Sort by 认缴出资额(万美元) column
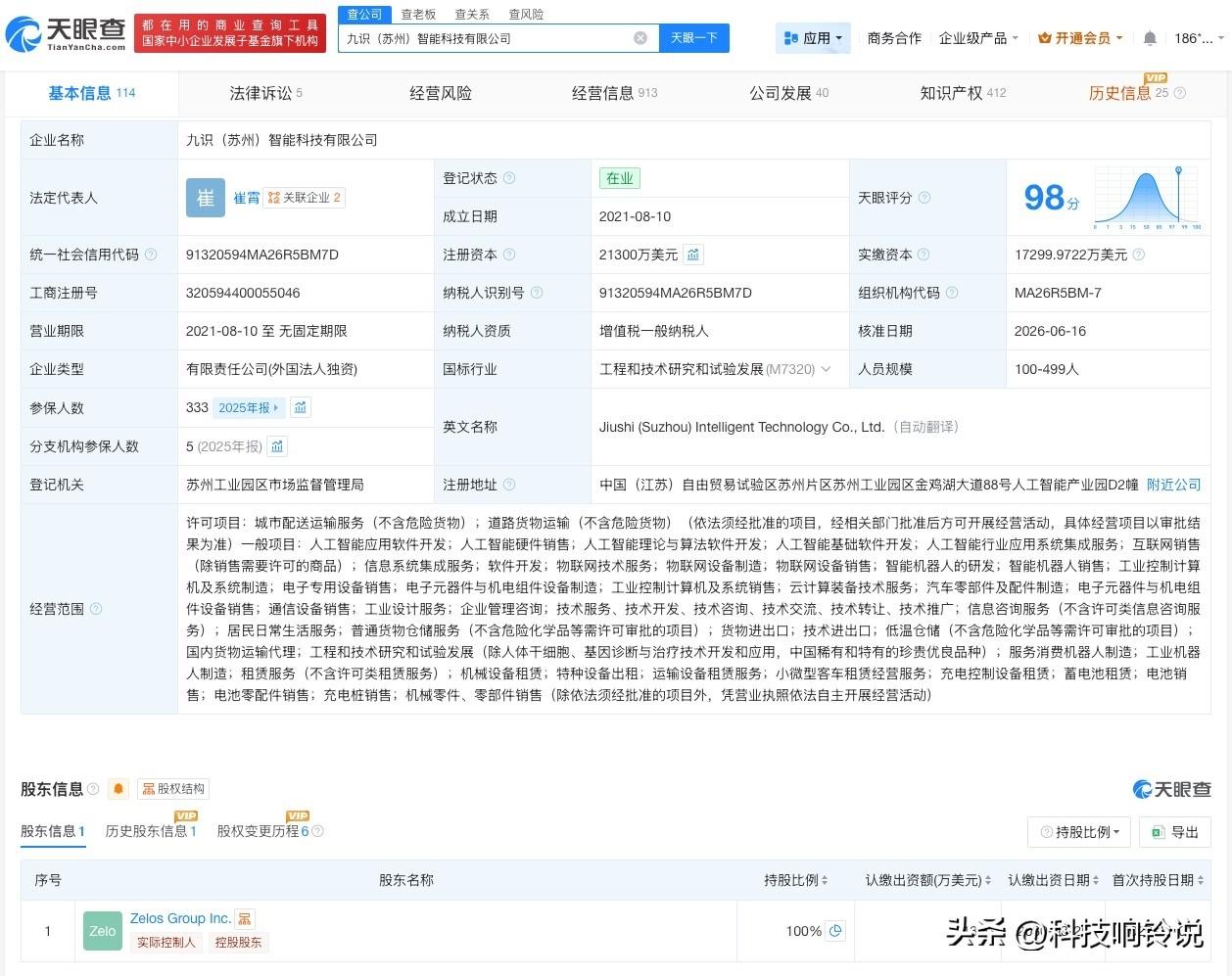This screenshot has height=976, width=1232. pyautogui.click(x=928, y=880)
